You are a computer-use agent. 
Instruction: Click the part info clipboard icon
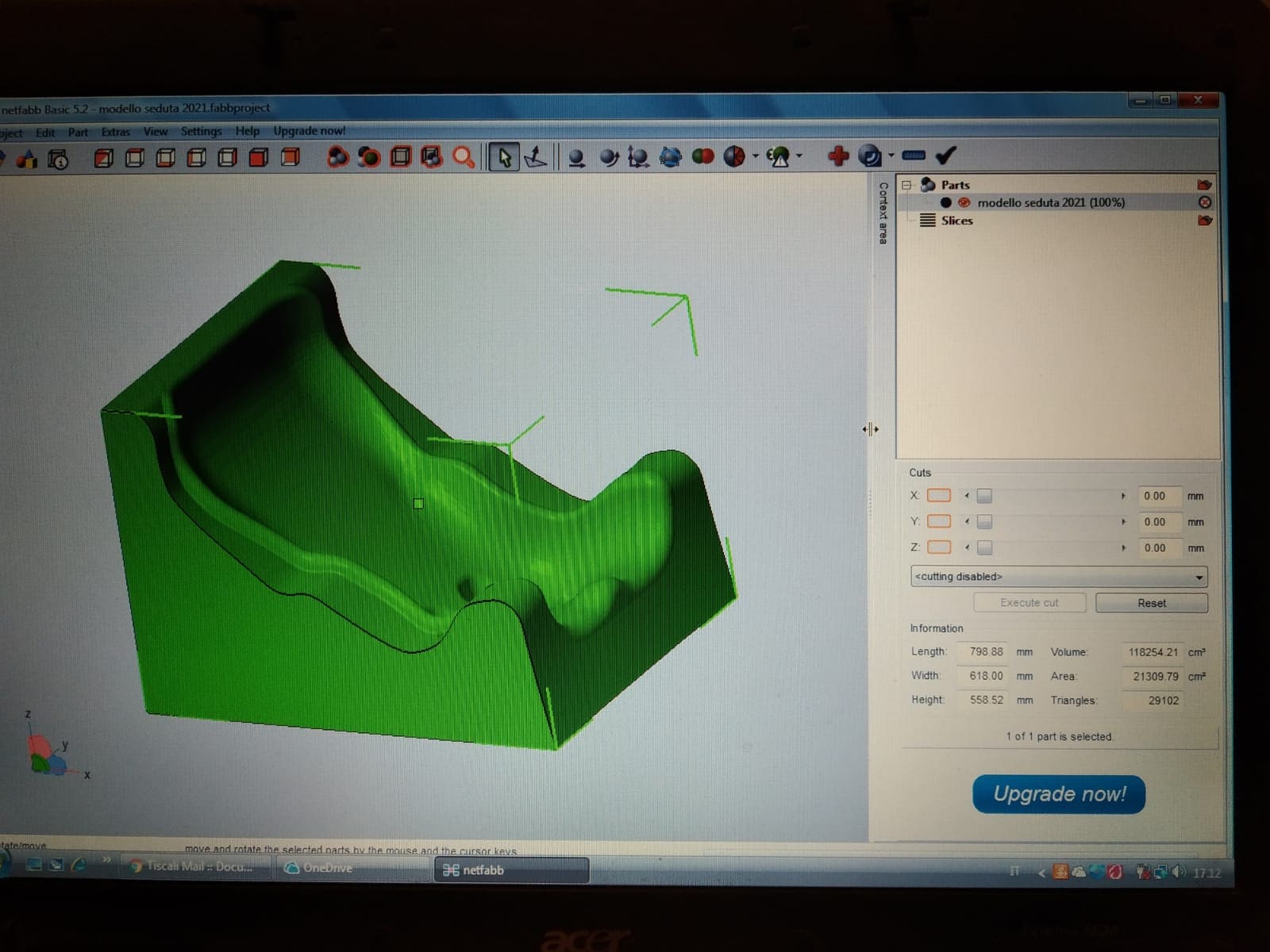58,159
